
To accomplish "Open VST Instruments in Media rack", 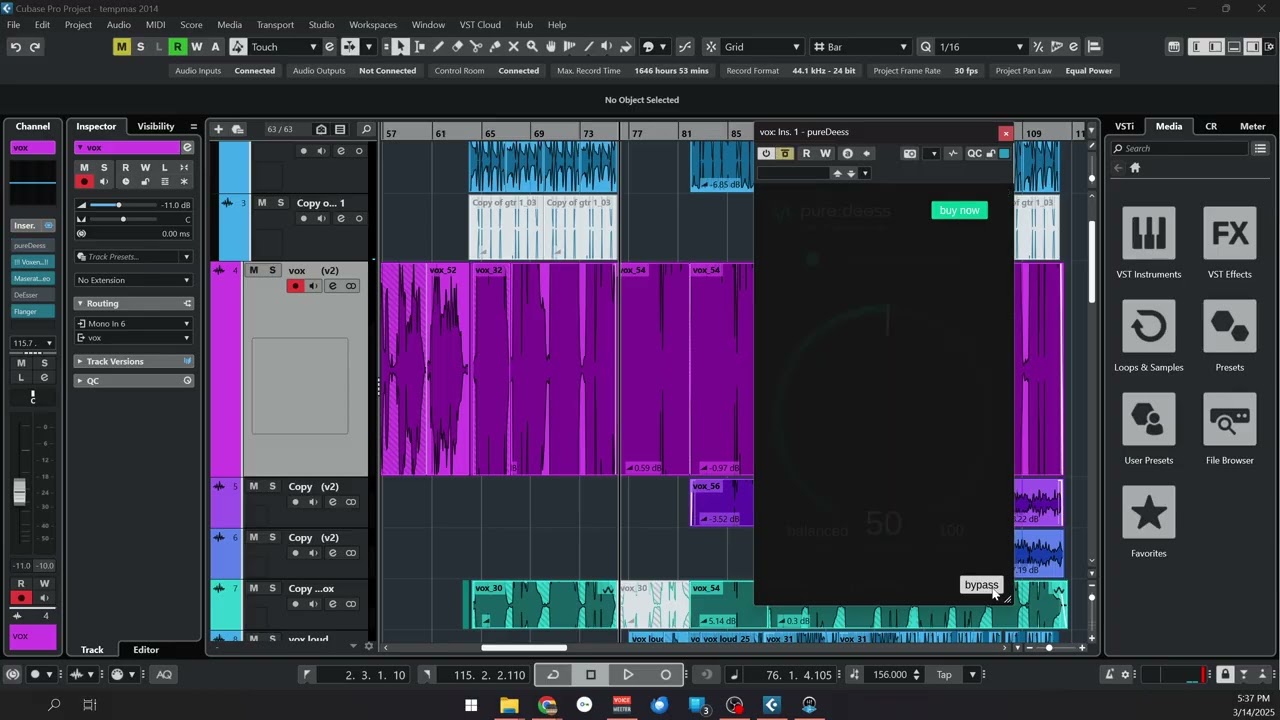I will point(1148,233).
